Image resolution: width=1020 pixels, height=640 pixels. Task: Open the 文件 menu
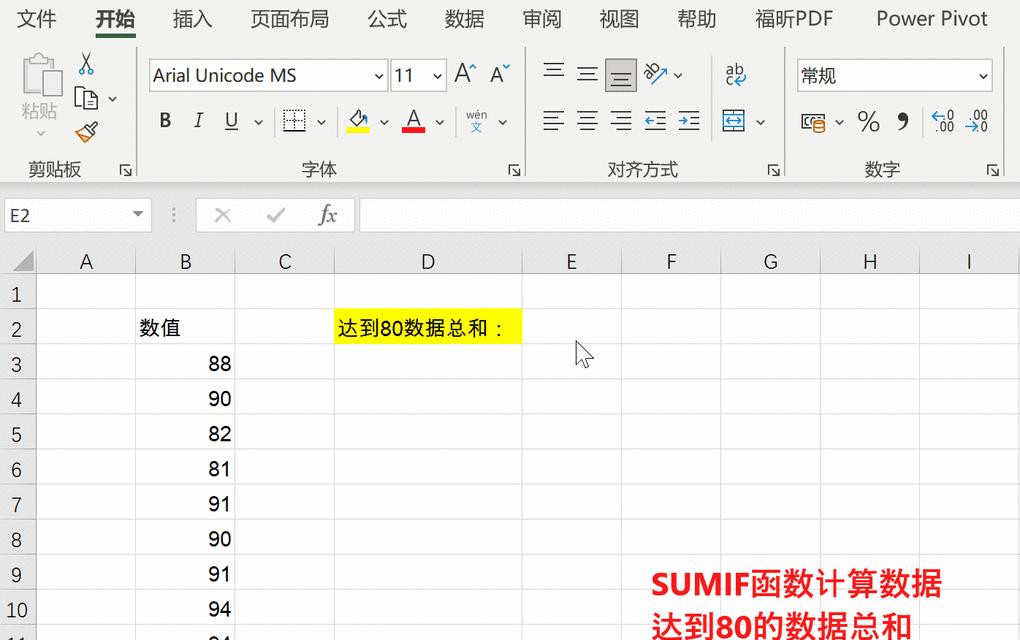[36, 19]
